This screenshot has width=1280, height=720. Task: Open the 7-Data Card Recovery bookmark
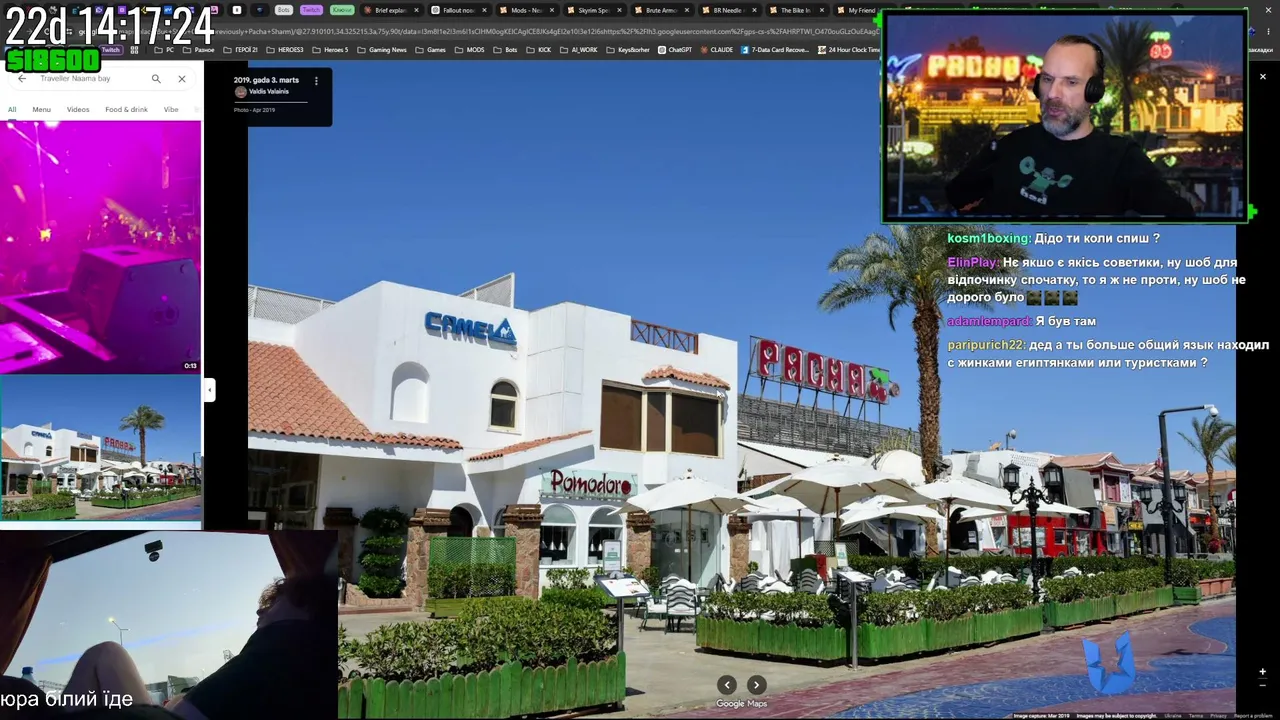click(x=775, y=50)
